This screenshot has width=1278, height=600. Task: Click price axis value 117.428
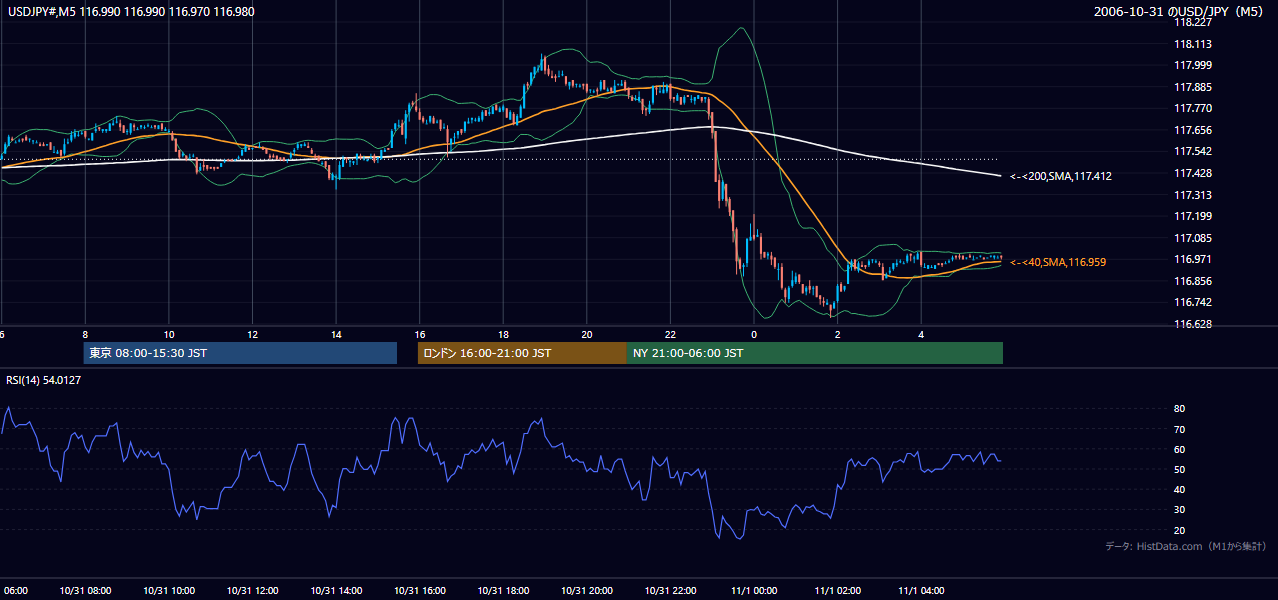click(1193, 173)
